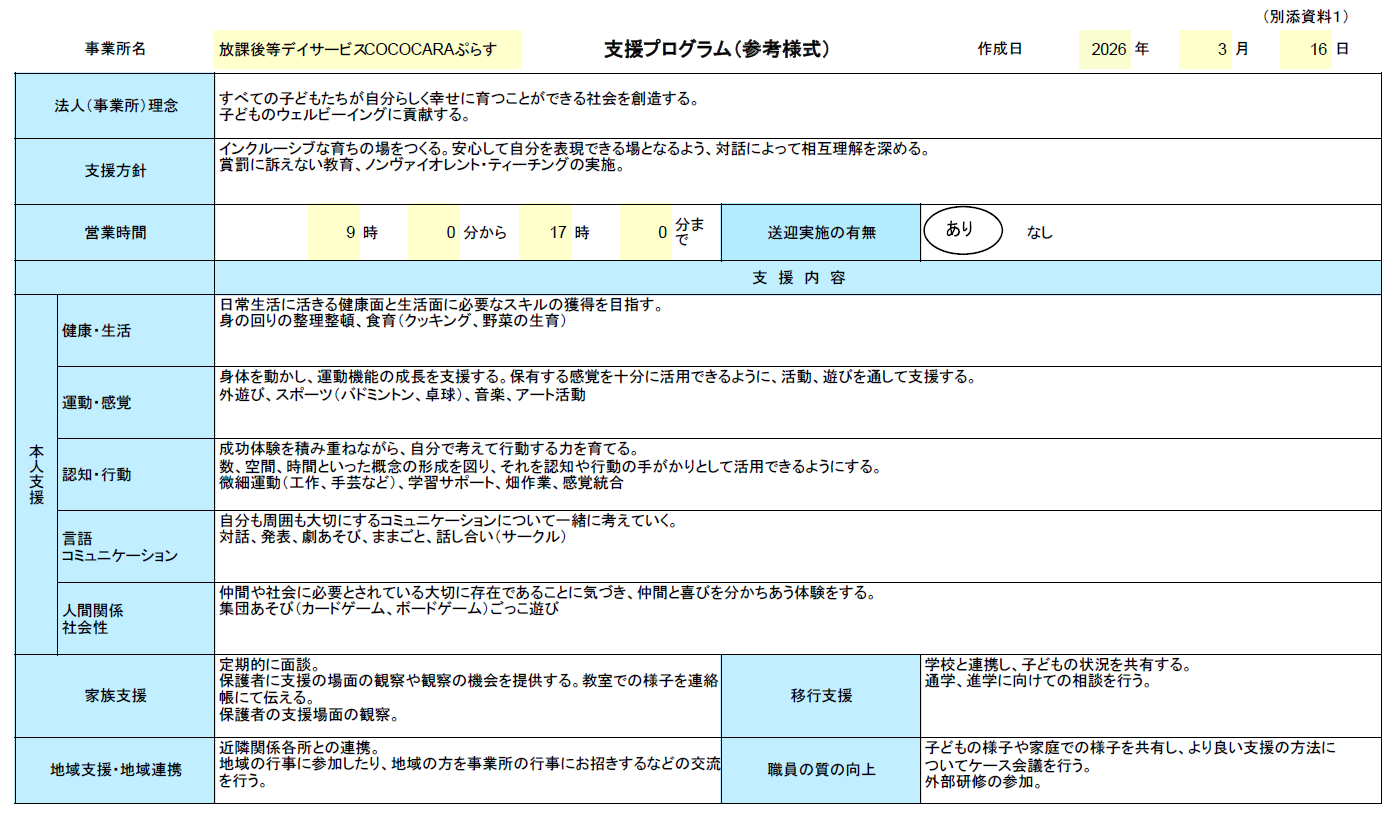The height and width of the screenshot is (828, 1400).
Task: Click the 法人(事業所)理念 header cell
Action: (x=115, y=105)
